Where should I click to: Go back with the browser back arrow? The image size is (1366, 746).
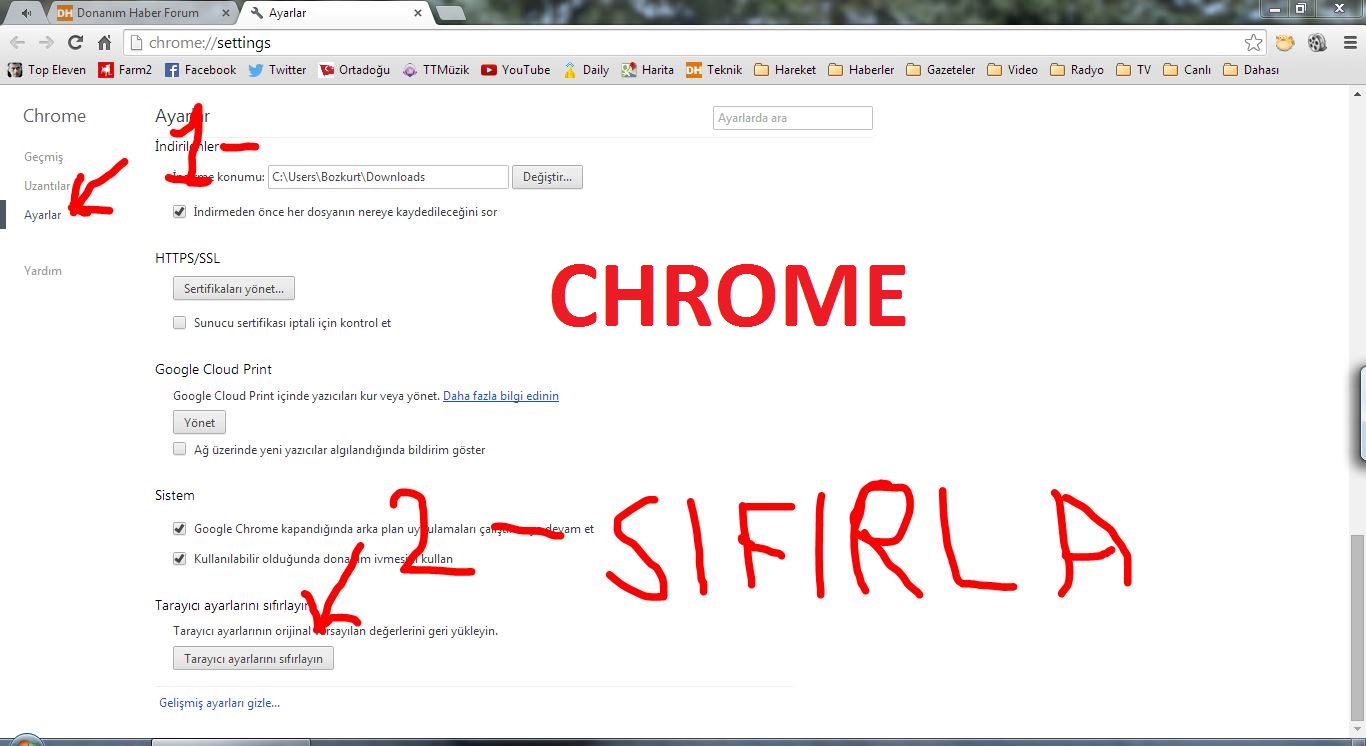point(17,43)
